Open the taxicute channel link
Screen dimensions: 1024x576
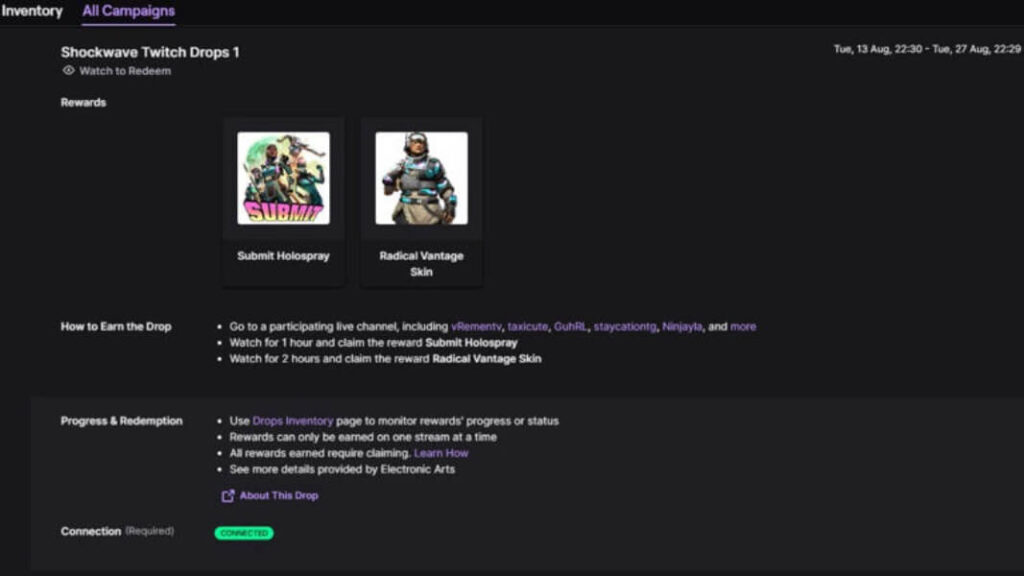pos(528,327)
